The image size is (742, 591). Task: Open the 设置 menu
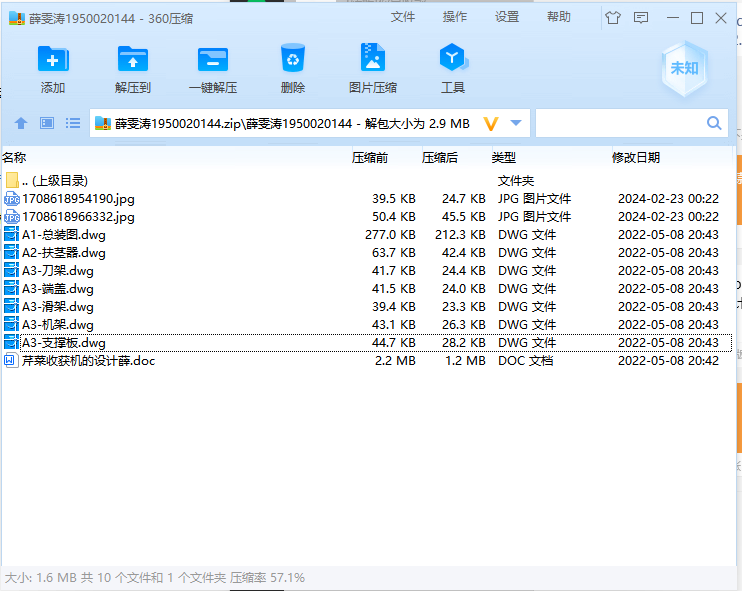[x=507, y=18]
